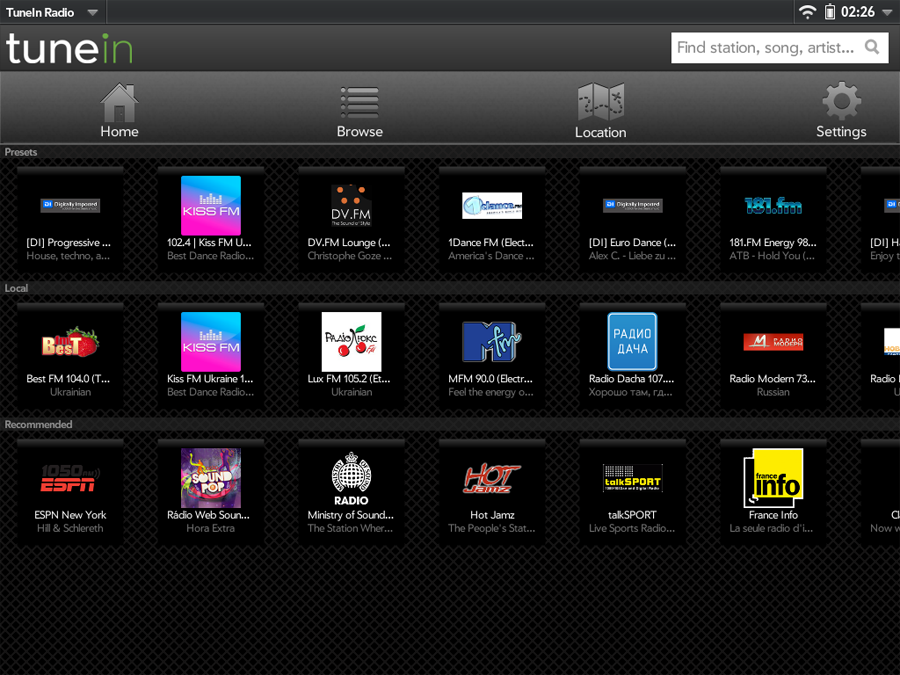Click in the Find station search field
The height and width of the screenshot is (675, 900).
pos(779,48)
